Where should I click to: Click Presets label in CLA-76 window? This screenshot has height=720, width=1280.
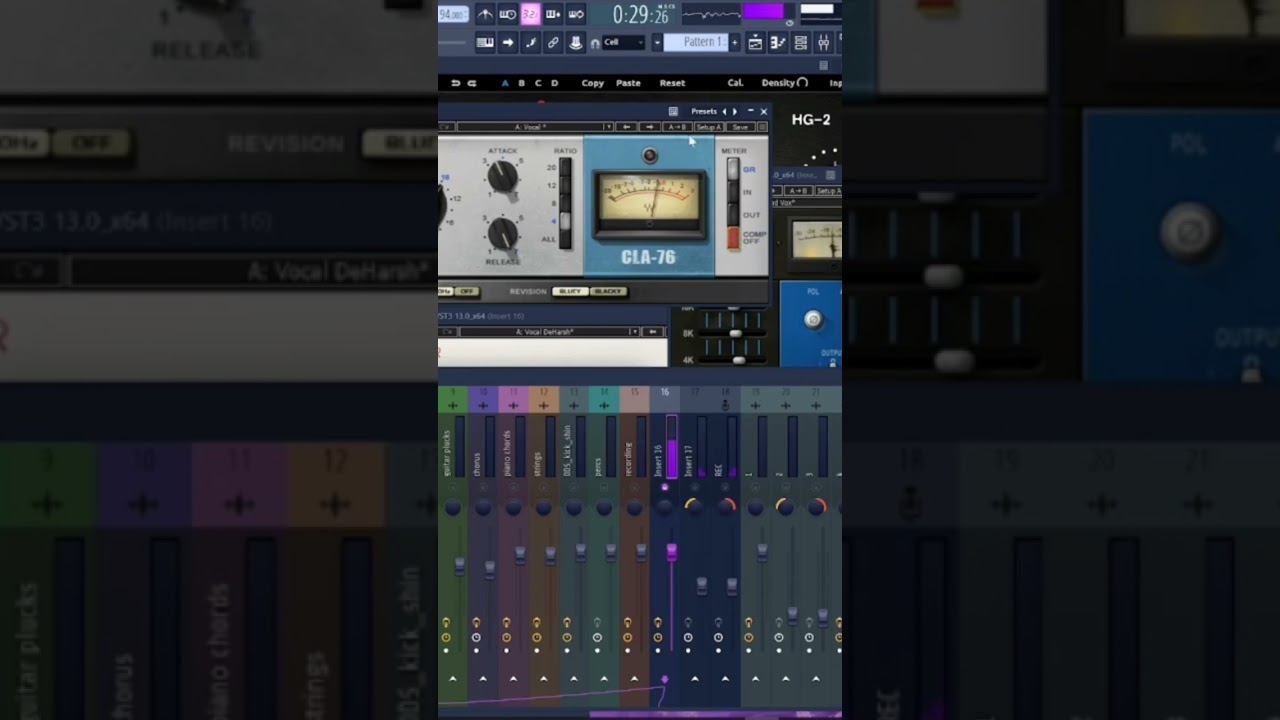(x=704, y=111)
